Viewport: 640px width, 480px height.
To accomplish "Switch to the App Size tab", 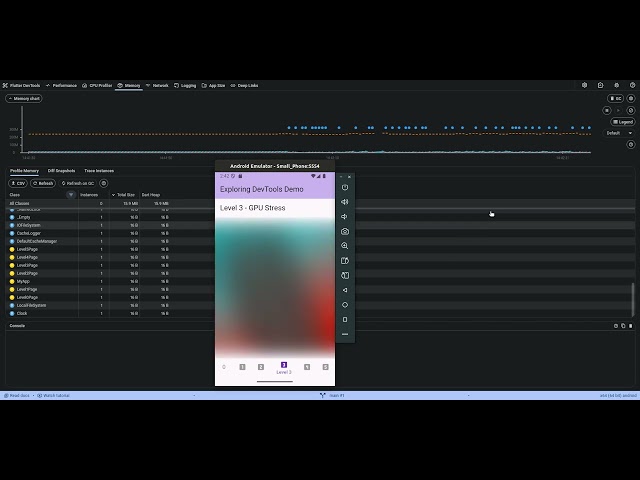I will pyautogui.click(x=213, y=85).
